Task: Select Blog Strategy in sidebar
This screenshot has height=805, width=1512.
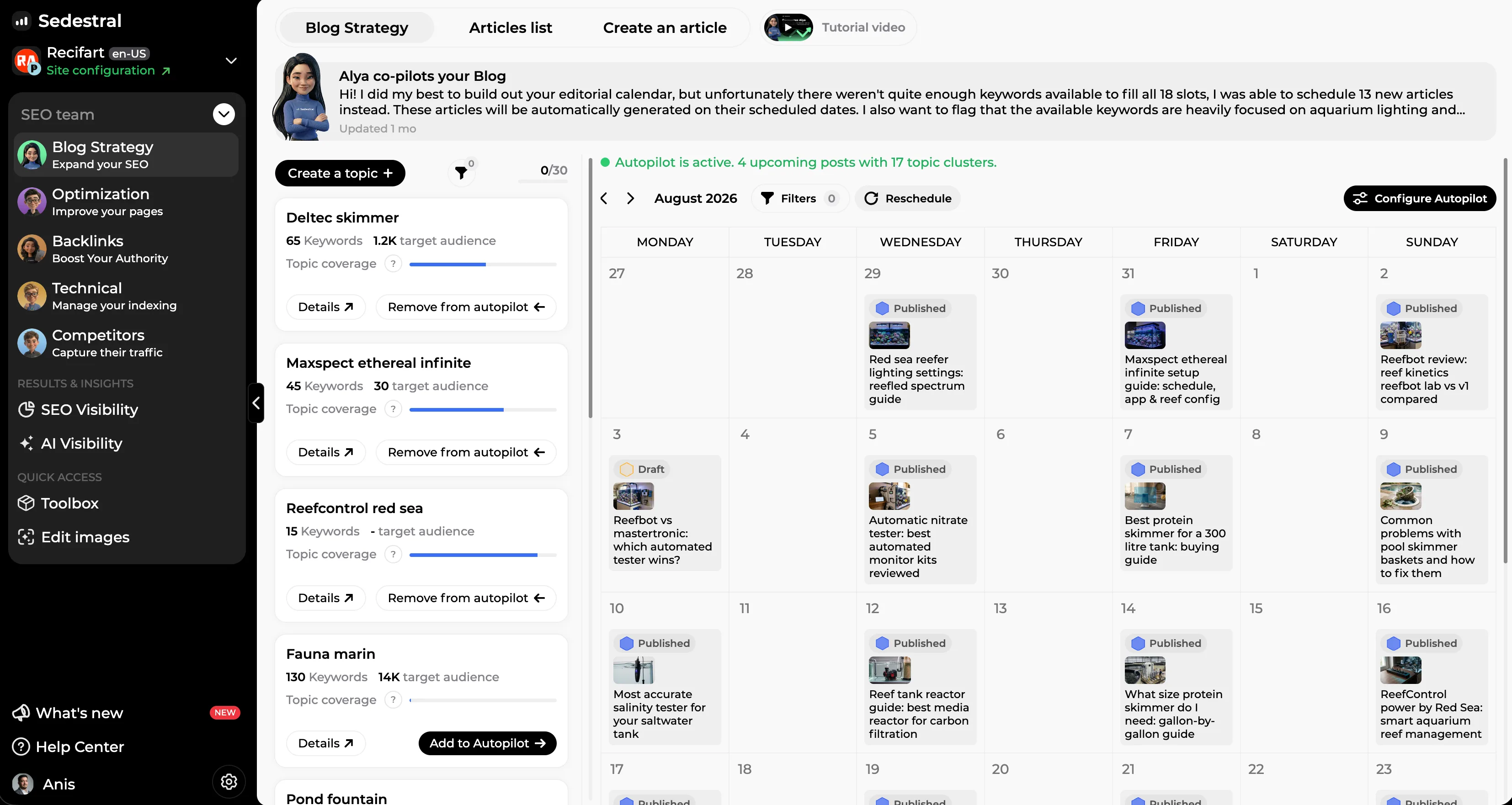Action: (x=126, y=155)
